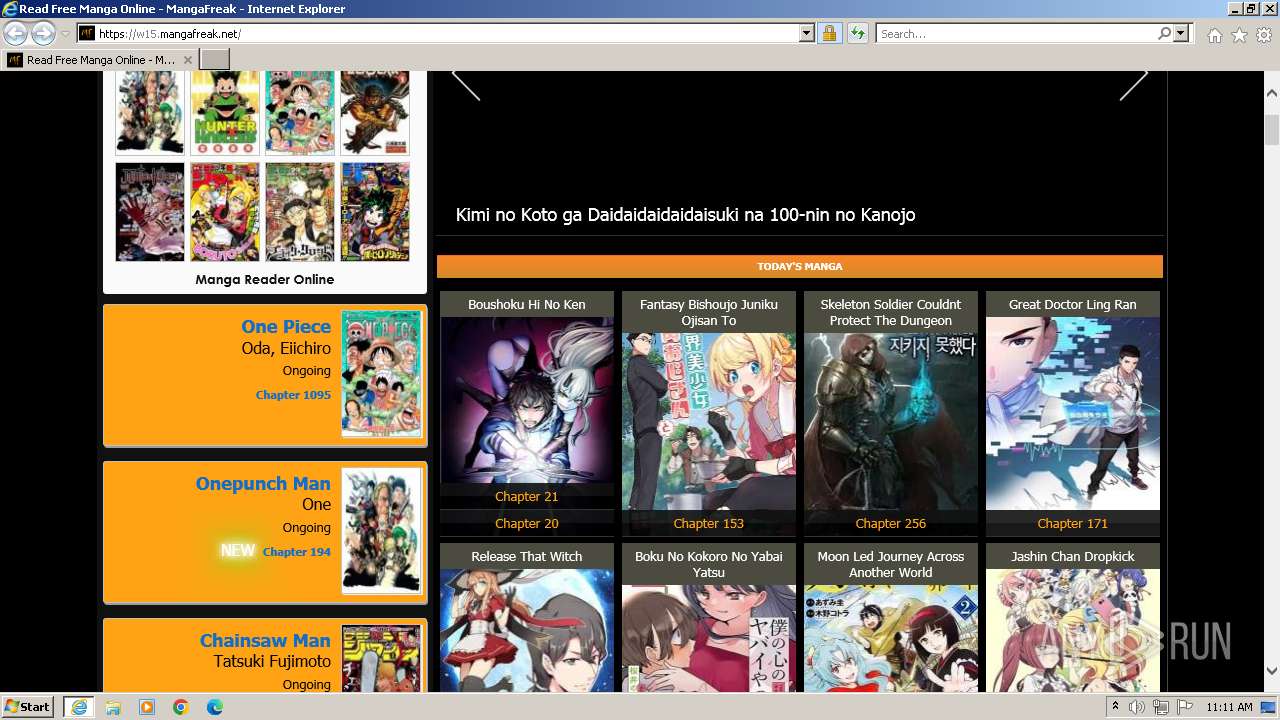Open Windows Media Player taskbar icon

click(x=147, y=707)
